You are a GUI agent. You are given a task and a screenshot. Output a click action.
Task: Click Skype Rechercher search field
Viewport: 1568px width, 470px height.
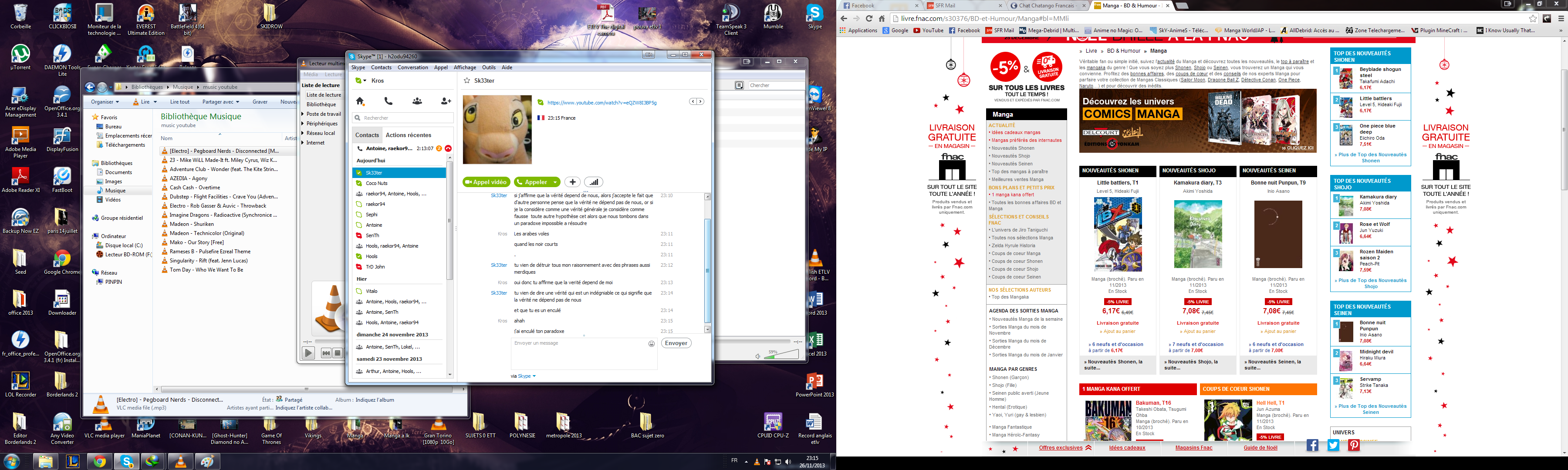point(403,118)
